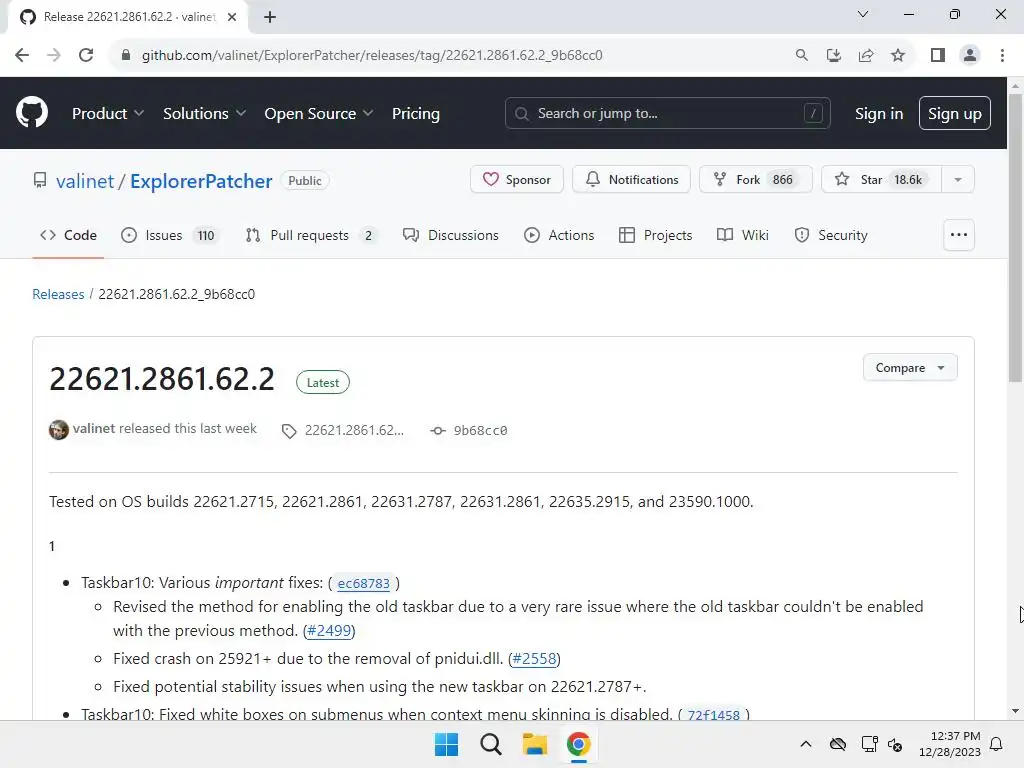Open commit 72f1458 link
1024x768 pixels.
coord(713,714)
